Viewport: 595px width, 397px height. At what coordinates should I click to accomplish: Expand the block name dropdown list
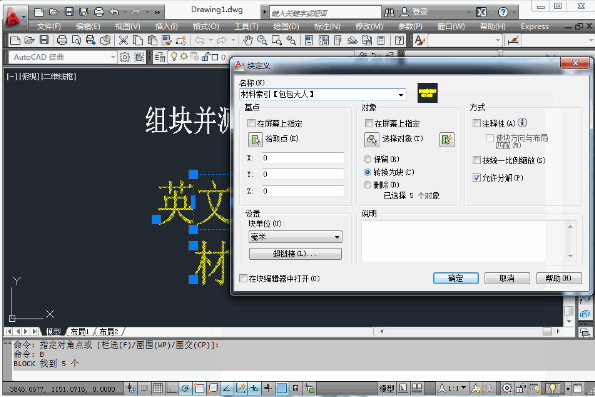click(401, 95)
